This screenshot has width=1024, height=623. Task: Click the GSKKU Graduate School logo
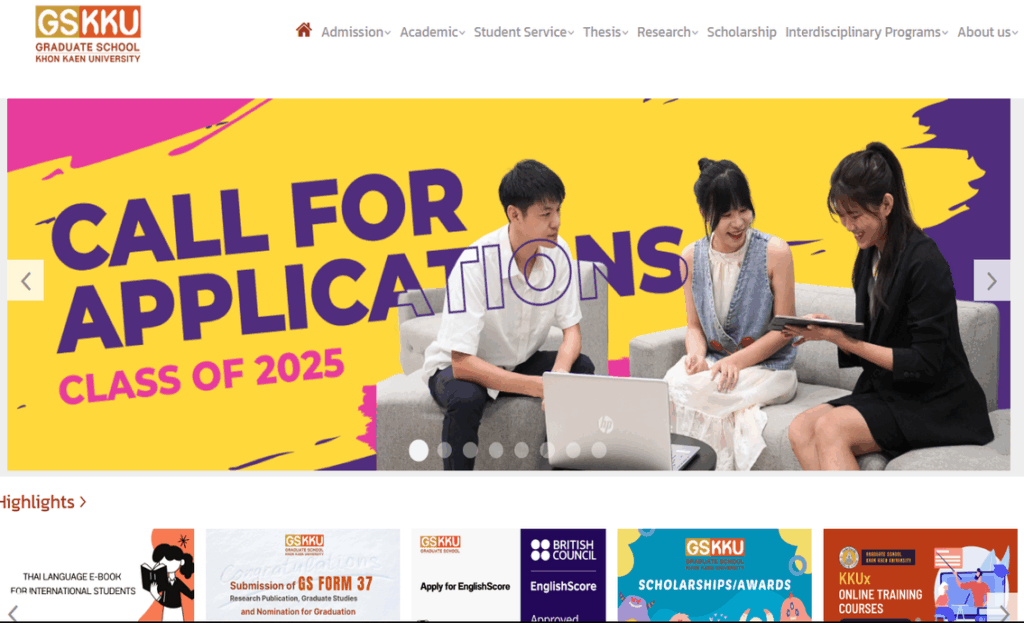[x=88, y=35]
